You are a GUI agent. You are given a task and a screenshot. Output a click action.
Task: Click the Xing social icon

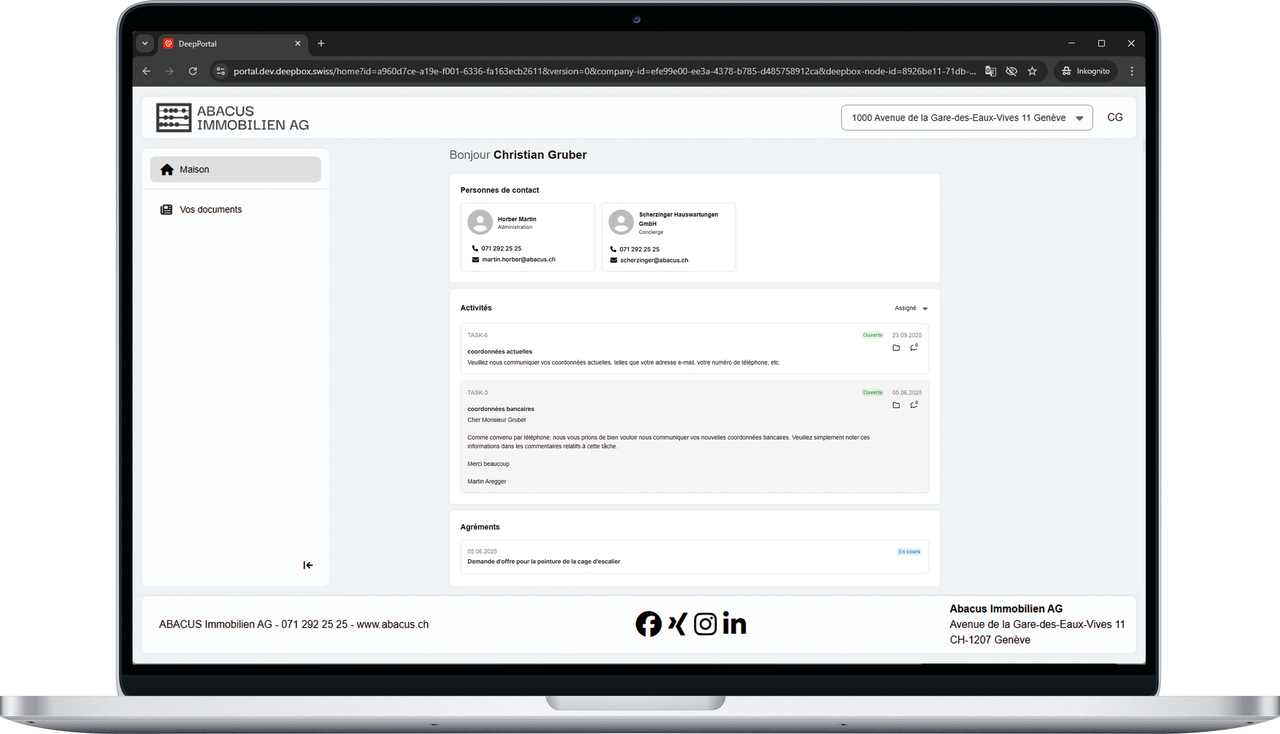point(677,624)
